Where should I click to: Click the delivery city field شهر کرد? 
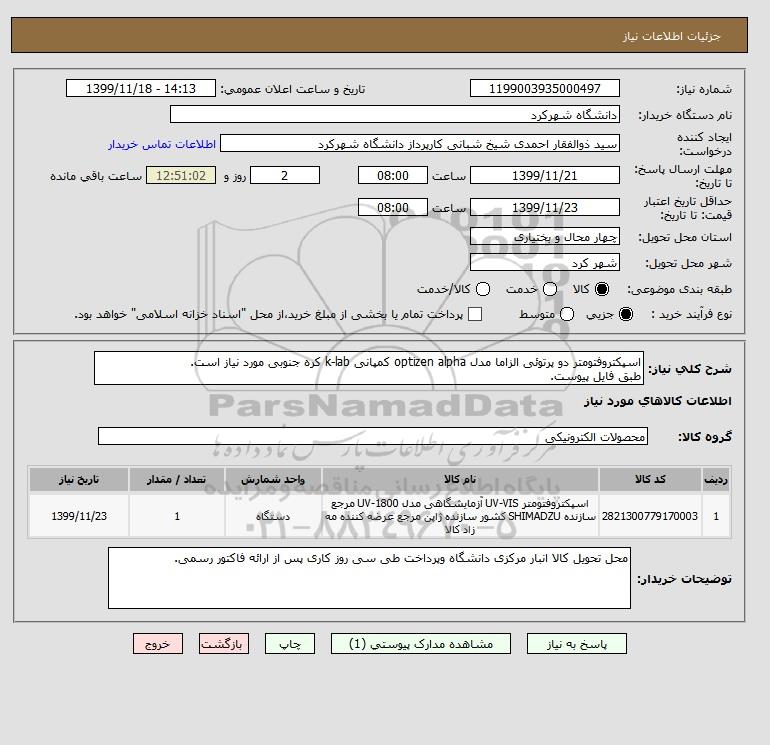[x=545, y=263]
